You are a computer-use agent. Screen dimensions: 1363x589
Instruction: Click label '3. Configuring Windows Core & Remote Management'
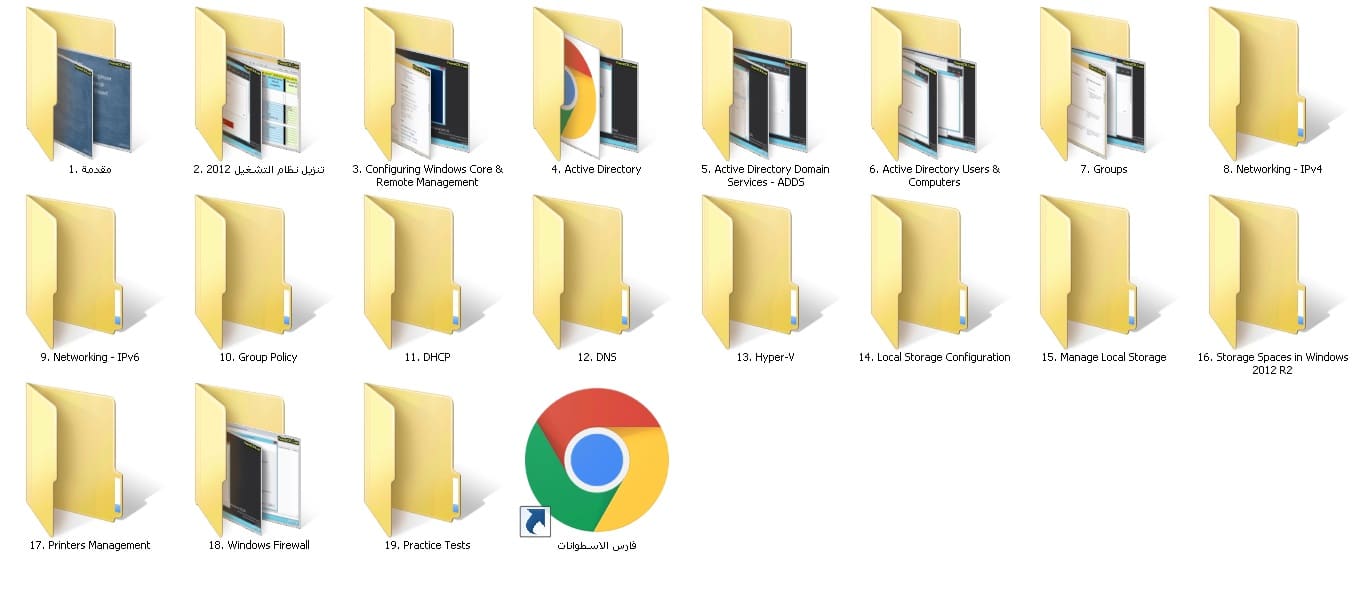(428, 176)
